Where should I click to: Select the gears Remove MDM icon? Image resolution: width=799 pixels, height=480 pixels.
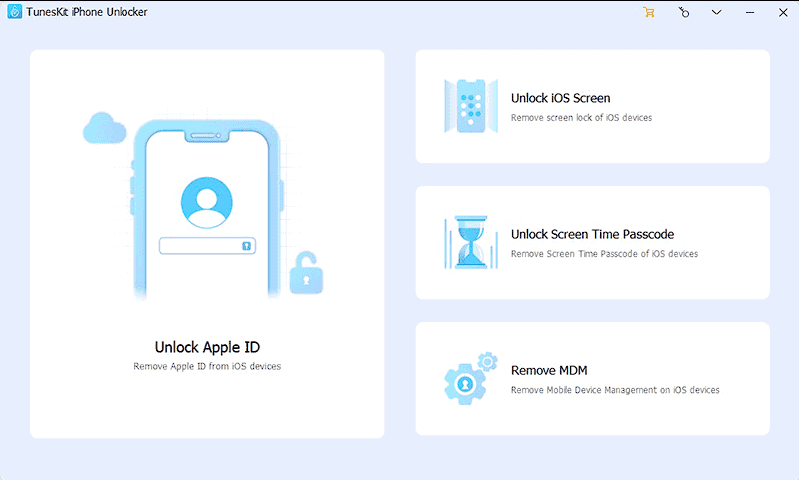pos(470,378)
